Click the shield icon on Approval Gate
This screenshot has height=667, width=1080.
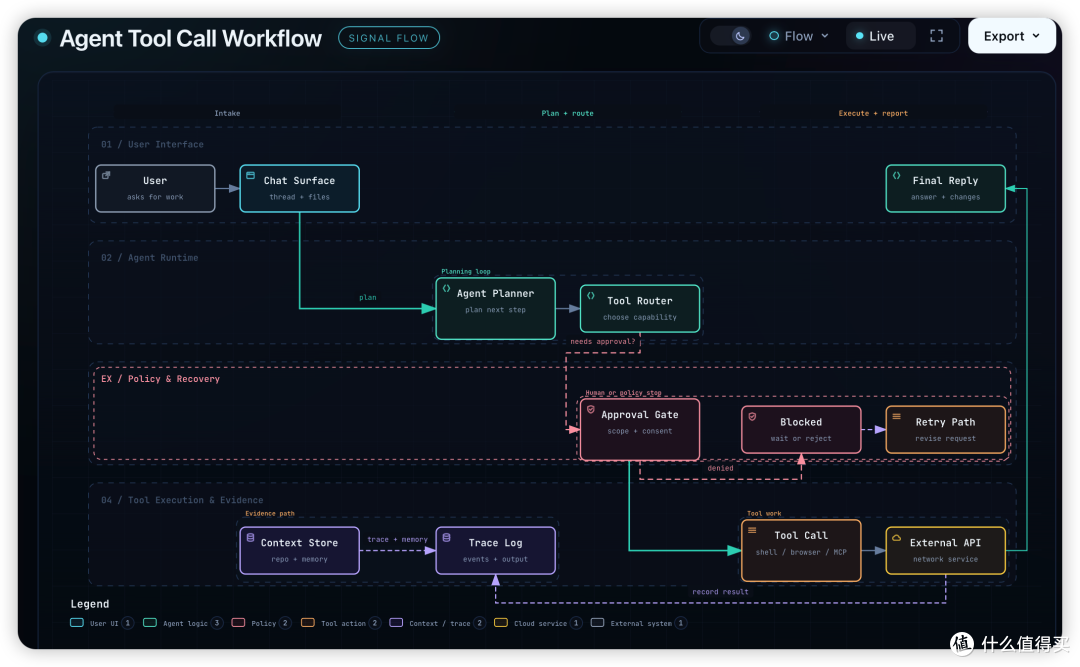tap(590, 409)
